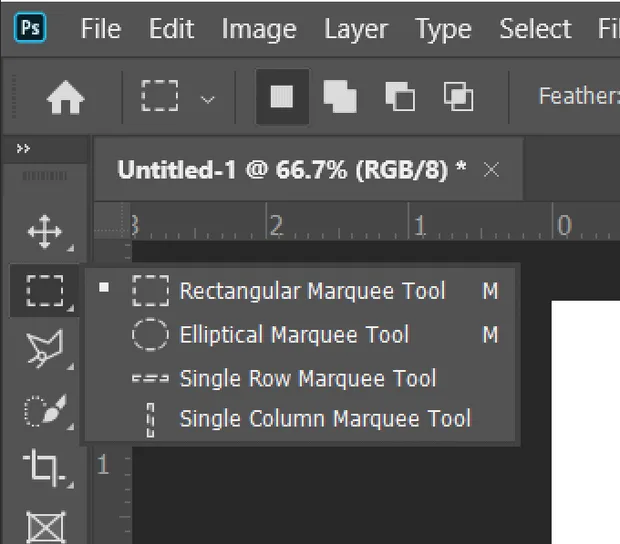
Task: Select the Frame tool
Action: (x=45, y=527)
